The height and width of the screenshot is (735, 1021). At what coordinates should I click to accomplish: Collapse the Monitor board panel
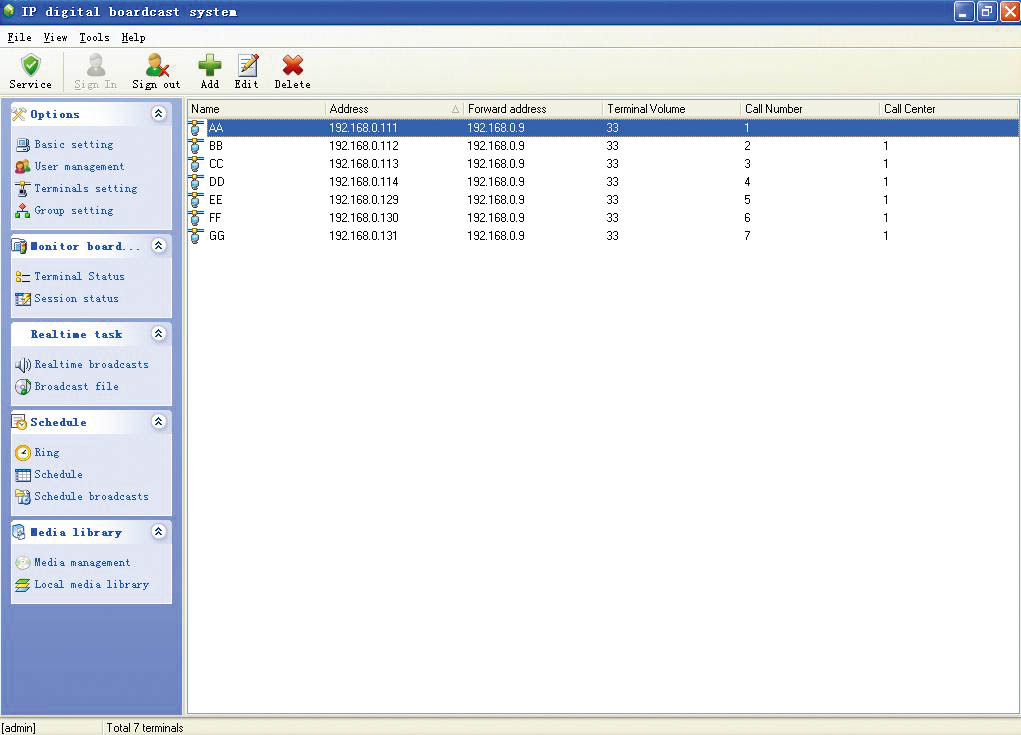pyautogui.click(x=158, y=246)
